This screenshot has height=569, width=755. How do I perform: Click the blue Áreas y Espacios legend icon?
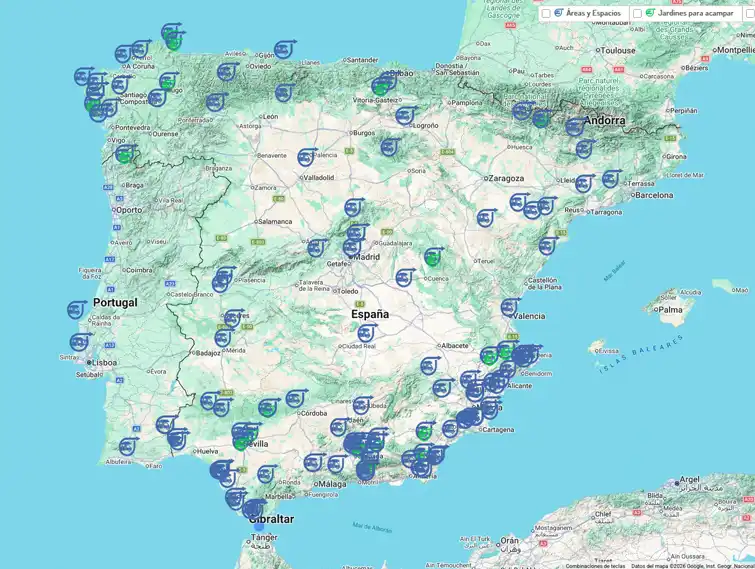point(559,13)
